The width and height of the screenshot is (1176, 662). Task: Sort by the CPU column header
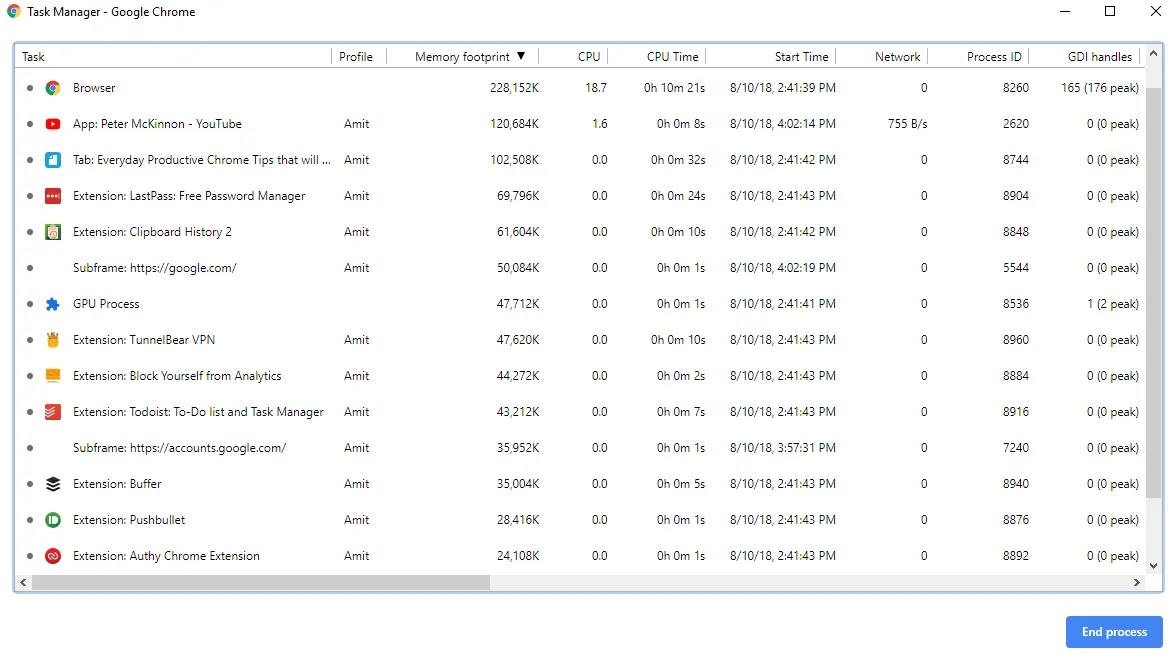(589, 57)
